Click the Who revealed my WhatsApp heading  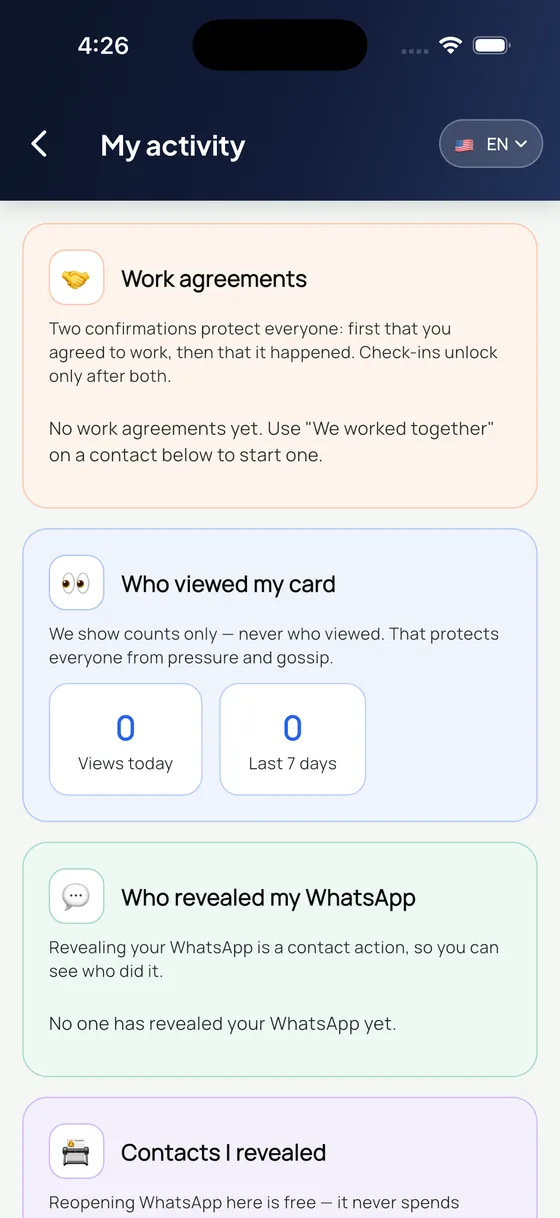click(268, 897)
